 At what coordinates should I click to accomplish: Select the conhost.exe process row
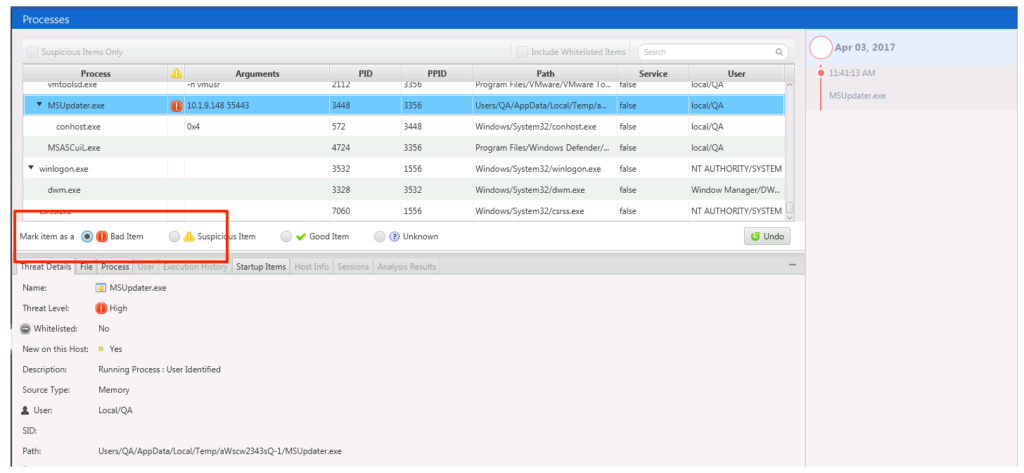click(x=404, y=126)
